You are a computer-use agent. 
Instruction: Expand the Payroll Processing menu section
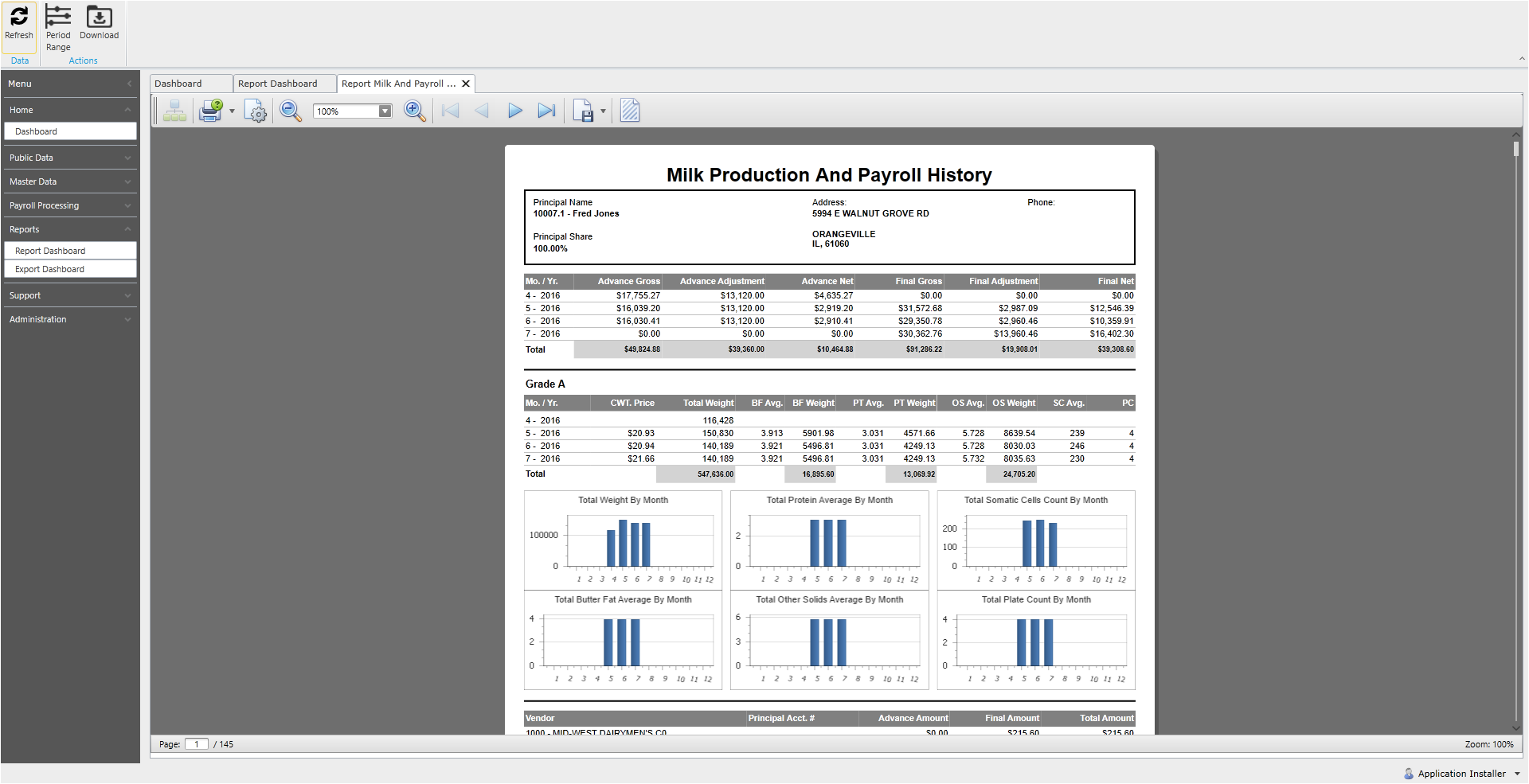pyautogui.click(x=70, y=205)
